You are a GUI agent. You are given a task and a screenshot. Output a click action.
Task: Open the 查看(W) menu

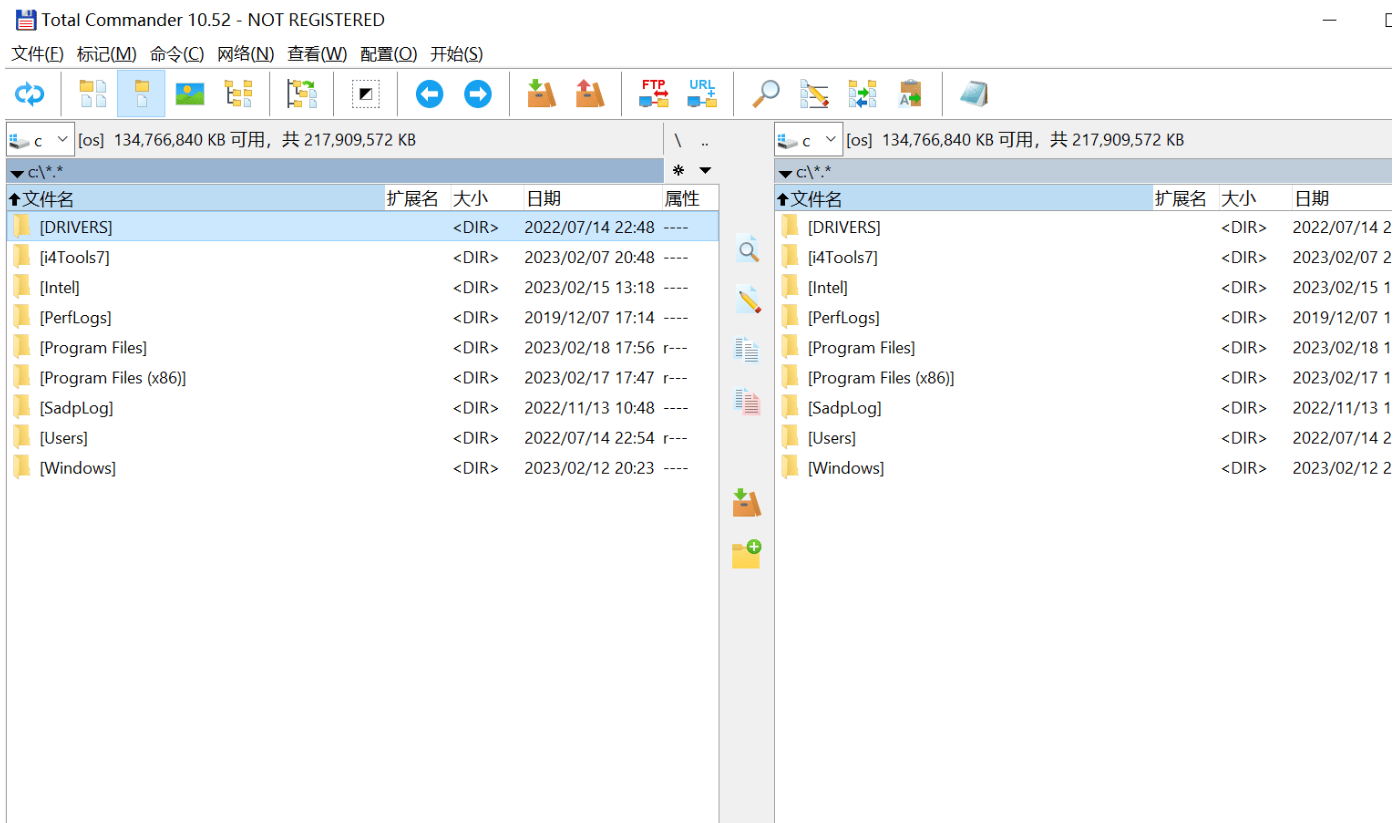click(317, 54)
